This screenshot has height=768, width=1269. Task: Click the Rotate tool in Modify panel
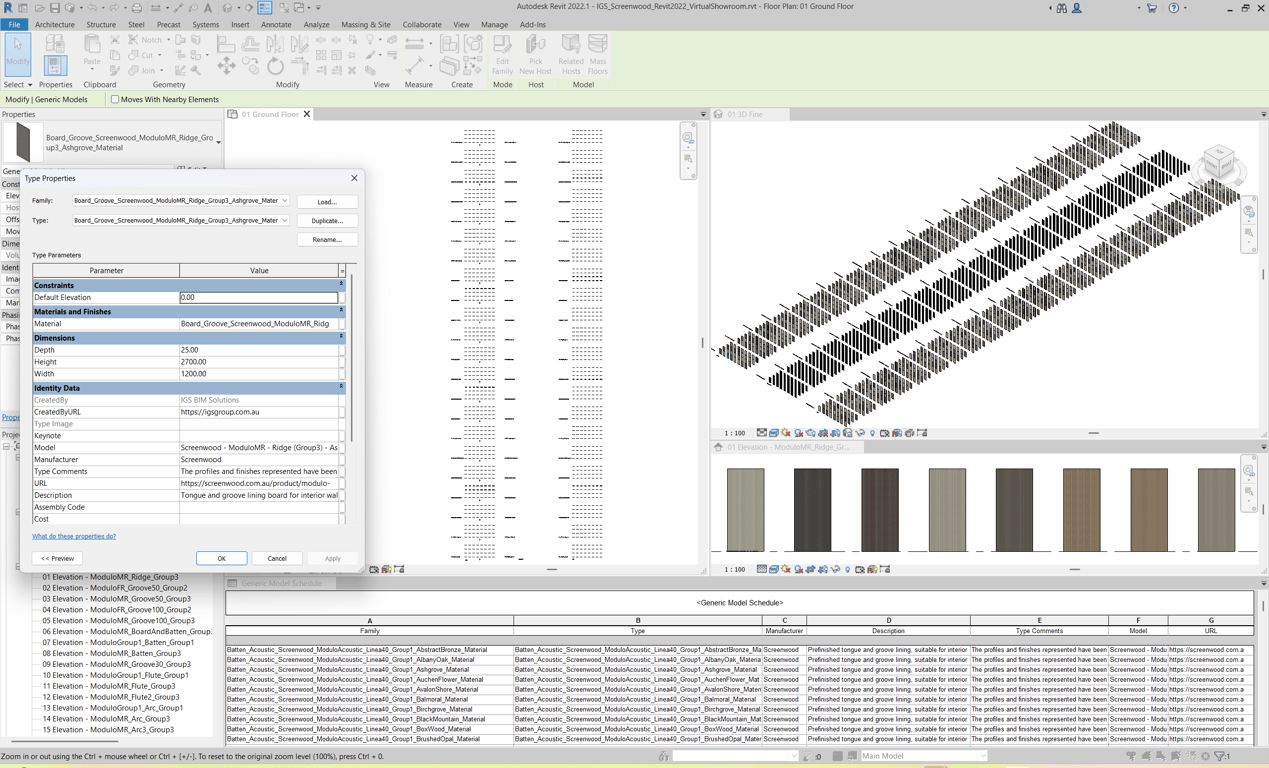275,67
